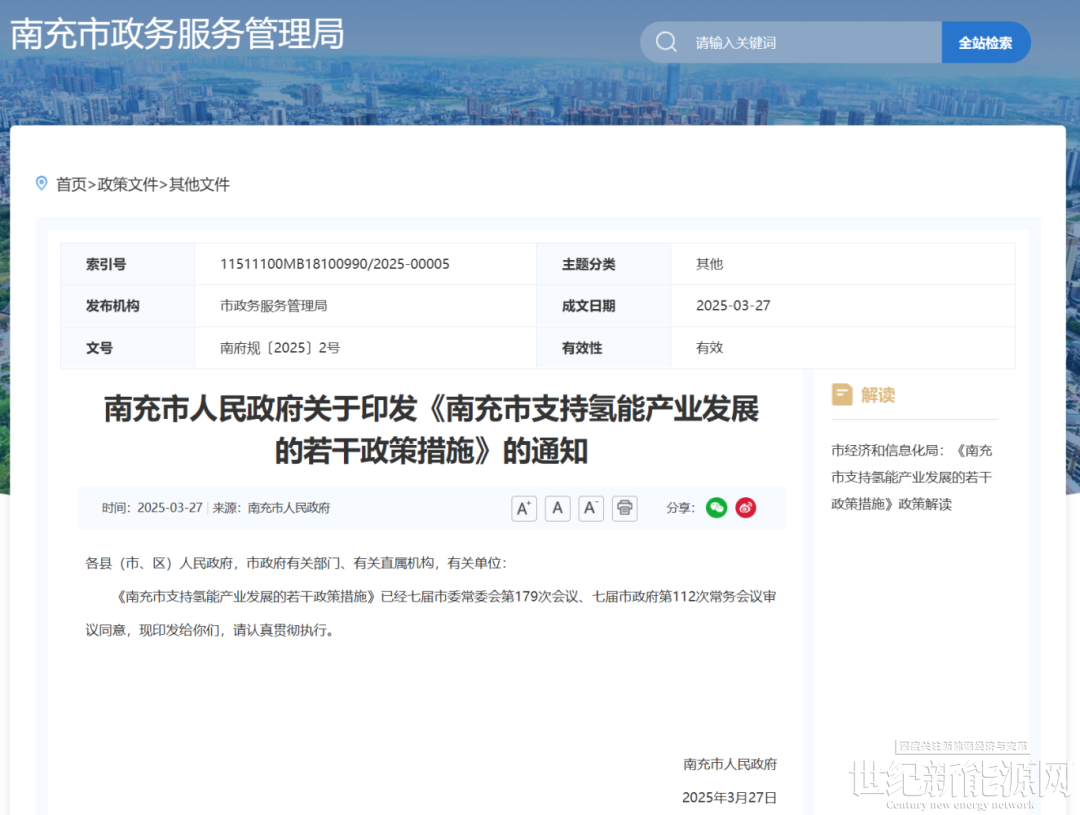Click the 南充市政务服务管理局 site title
1080x815 pixels.
pyautogui.click(x=177, y=34)
